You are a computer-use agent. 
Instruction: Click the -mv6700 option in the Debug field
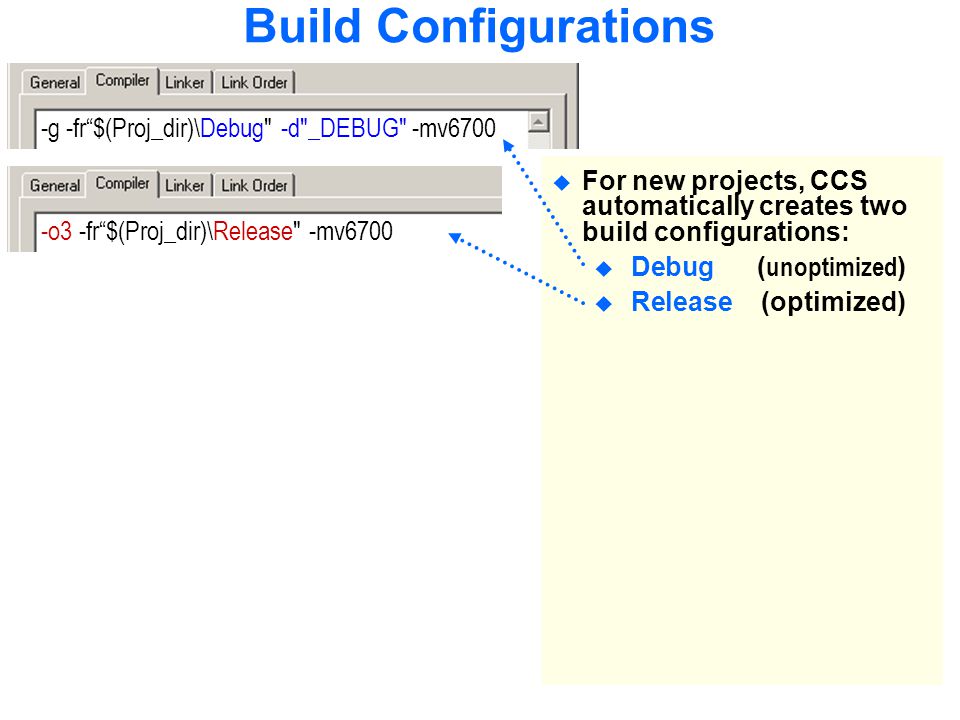[454, 129]
